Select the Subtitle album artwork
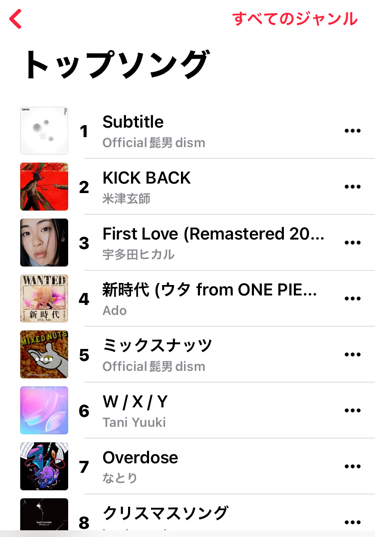 (x=44, y=130)
